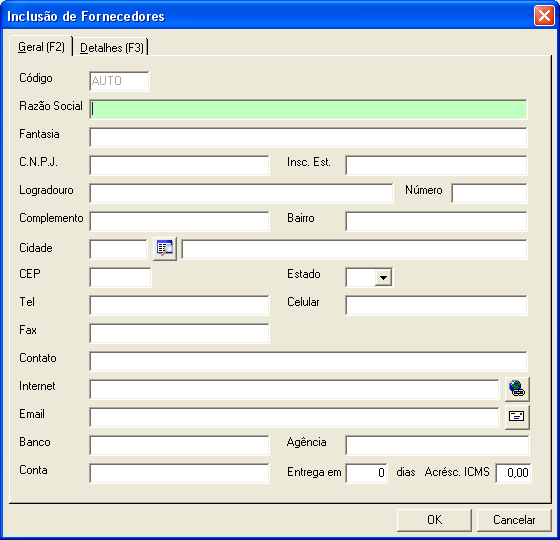Screen dimensions: 560x540
Task: Select the Bairro text box
Action: [436, 221]
